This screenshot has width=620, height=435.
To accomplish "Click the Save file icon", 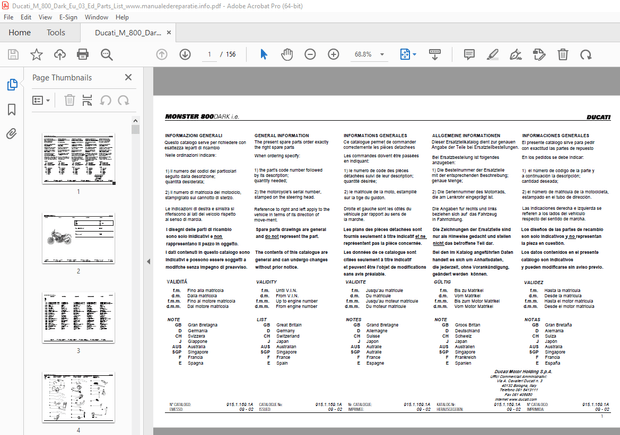I will (x=13, y=55).
